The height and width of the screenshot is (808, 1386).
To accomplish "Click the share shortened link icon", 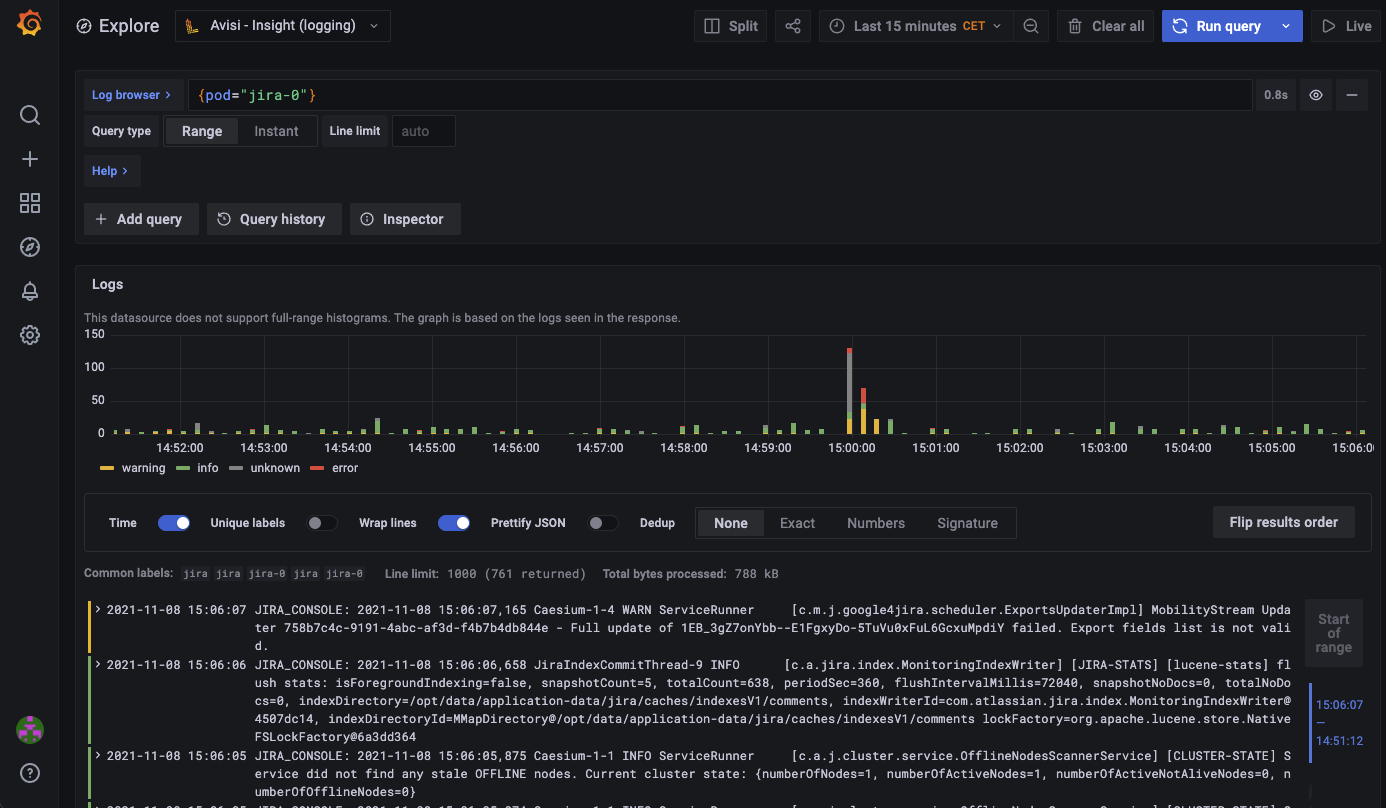I will 793,26.
